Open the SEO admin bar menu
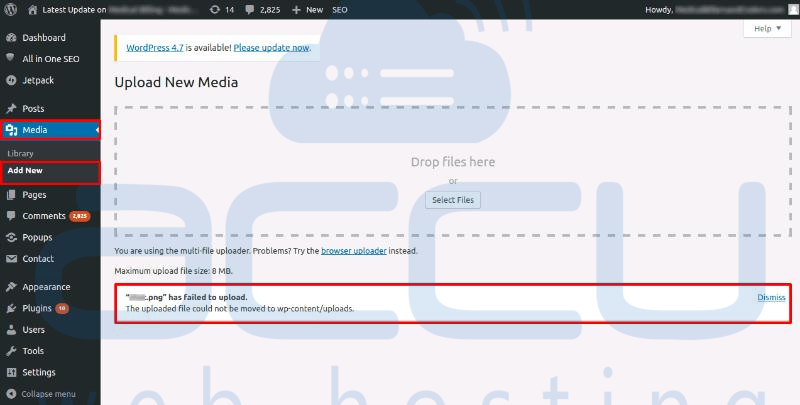 pos(340,10)
